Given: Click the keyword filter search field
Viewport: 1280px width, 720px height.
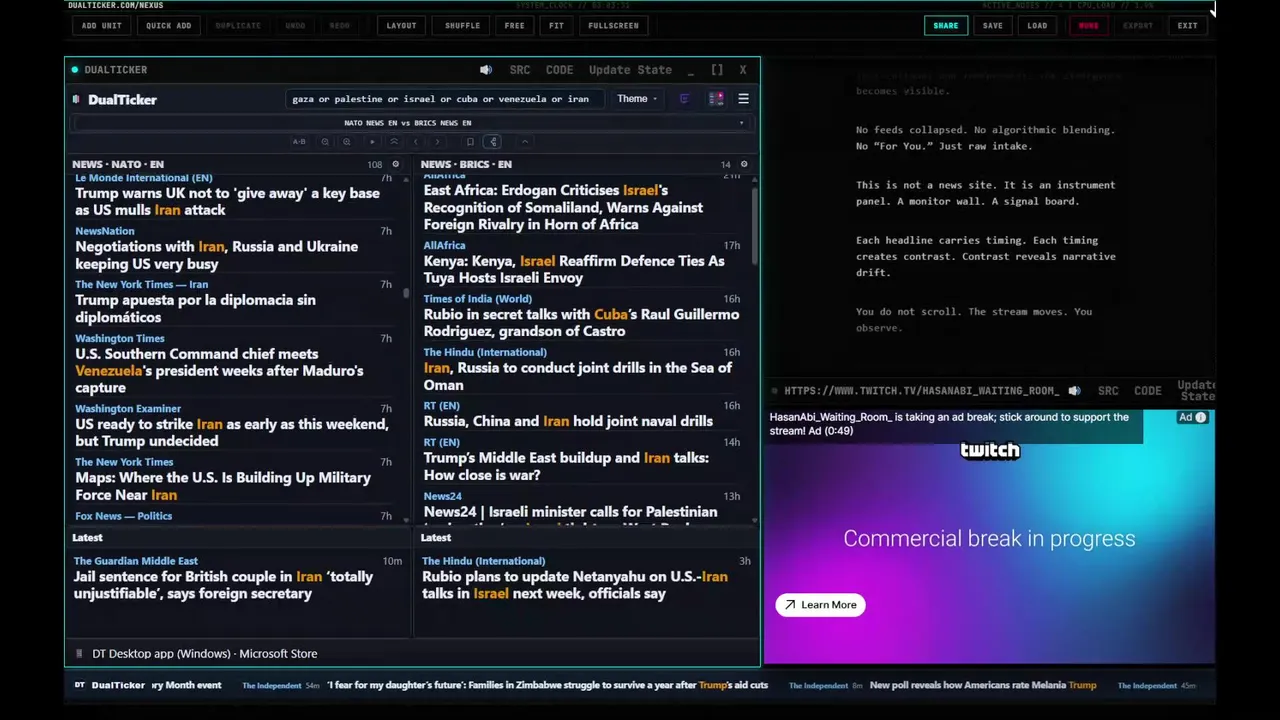Looking at the screenshot, I should [x=443, y=99].
